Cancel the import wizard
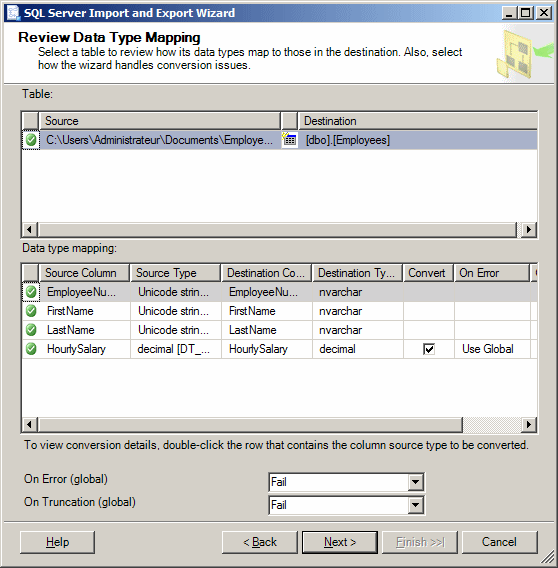Image resolution: width=558 pixels, height=568 pixels. pyautogui.click(x=499, y=542)
